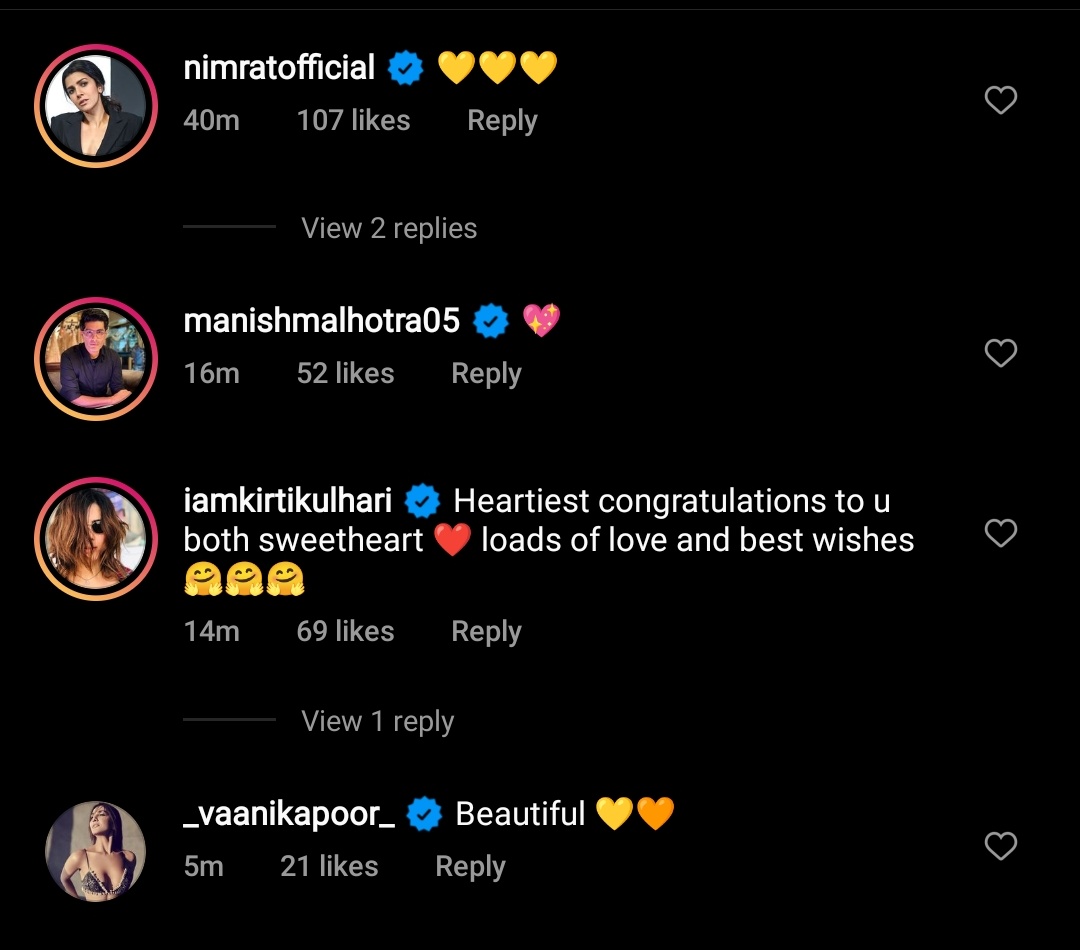Reply to _vaanikapoor_'s comment
Image resolution: width=1080 pixels, height=950 pixels.
(470, 866)
